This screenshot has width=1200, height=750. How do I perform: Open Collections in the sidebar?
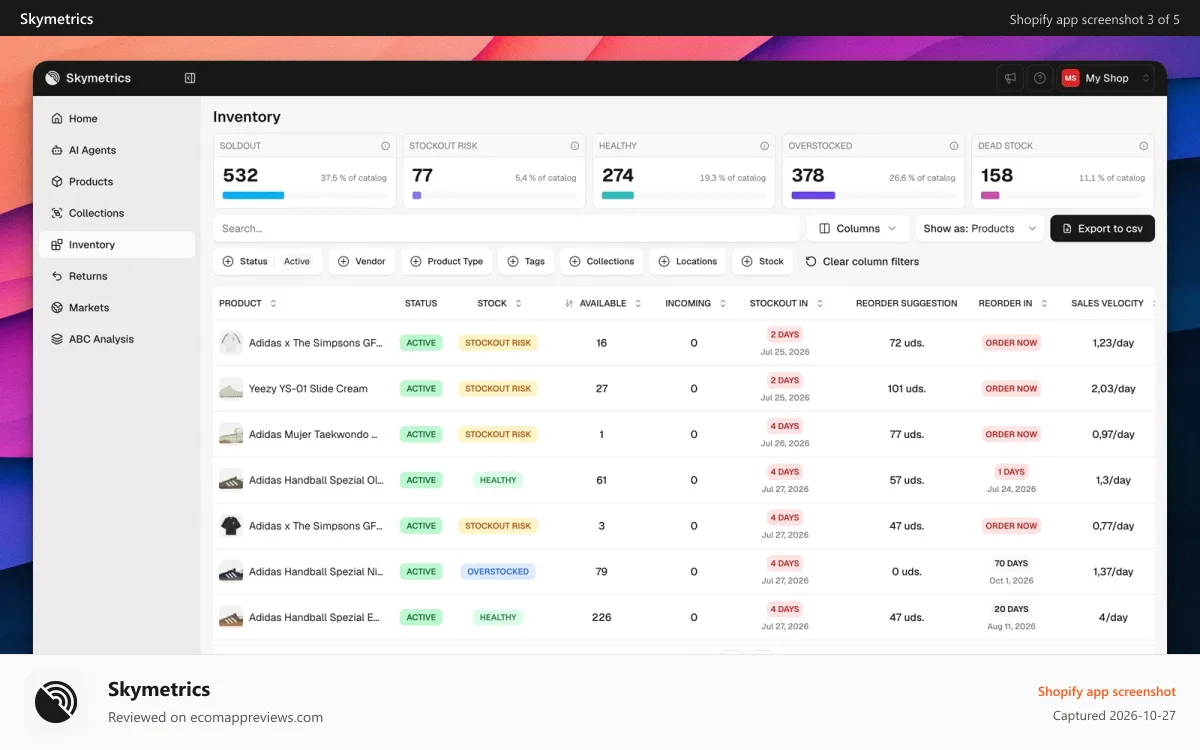coord(117,213)
